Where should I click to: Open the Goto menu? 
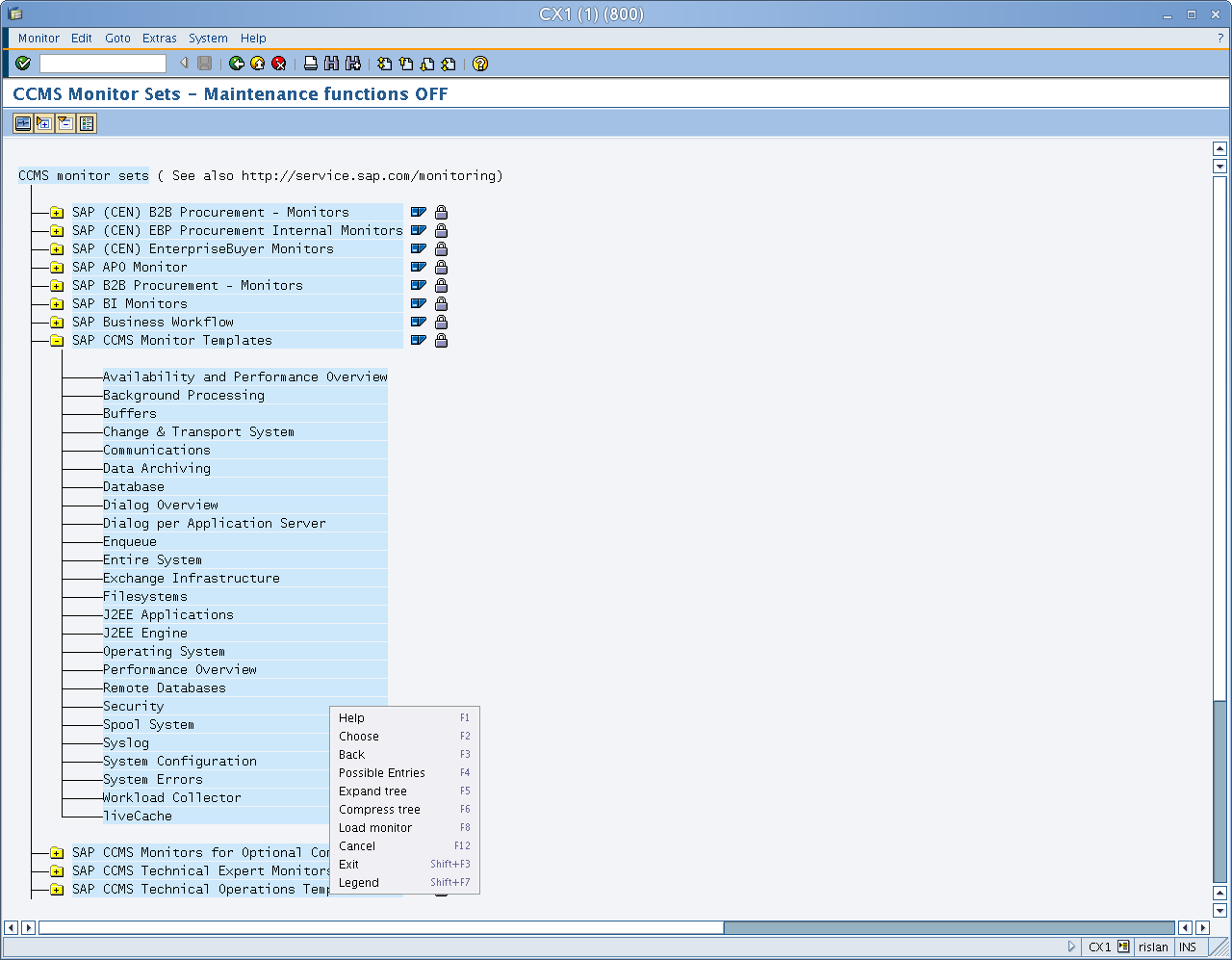coord(117,39)
